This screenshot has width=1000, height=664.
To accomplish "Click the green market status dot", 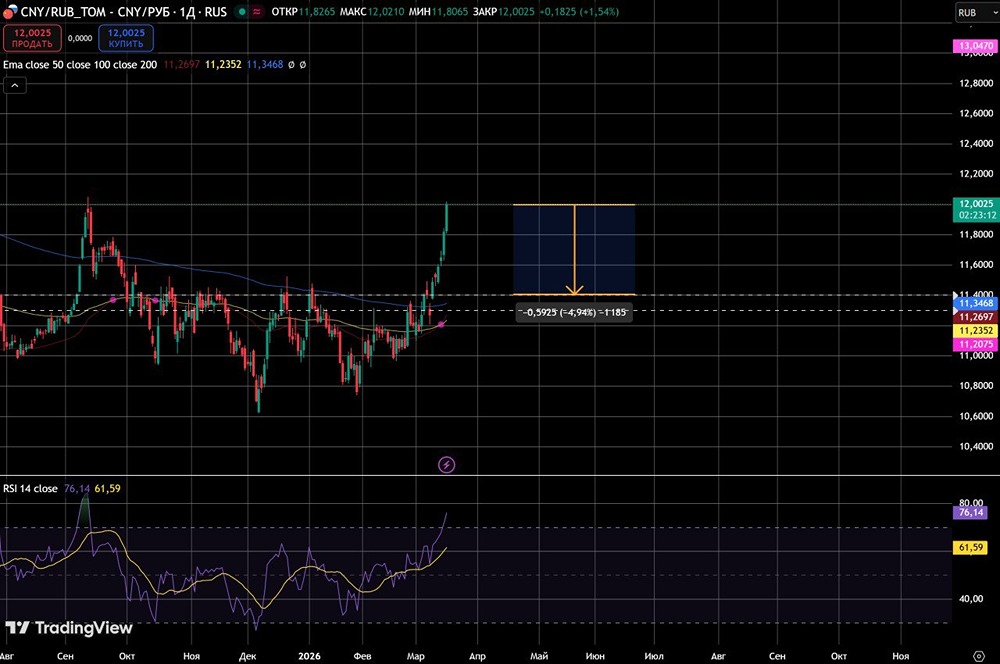I will click(242, 11).
